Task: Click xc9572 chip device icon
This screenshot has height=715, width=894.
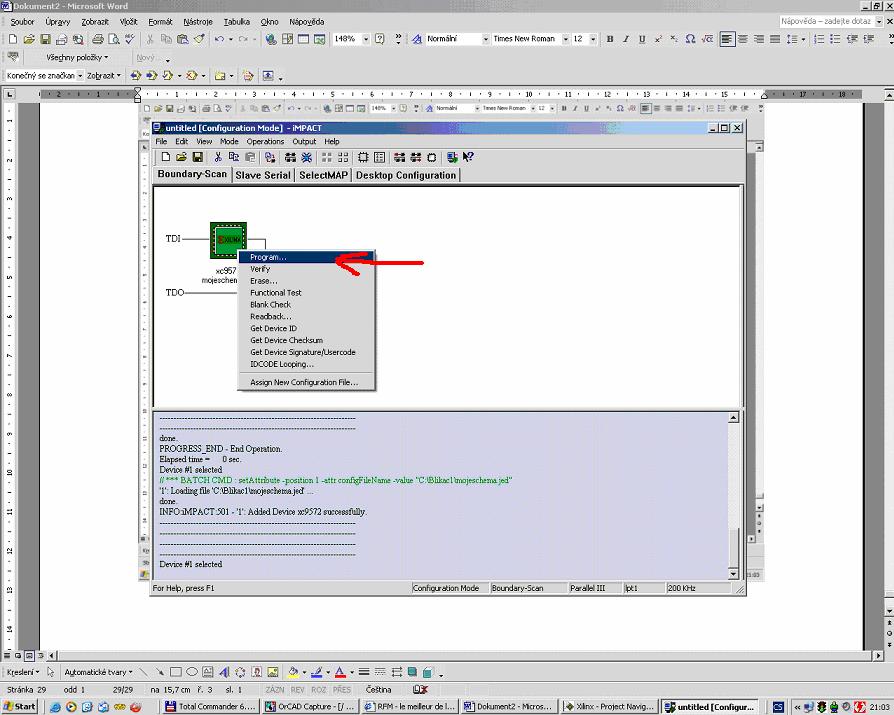Action: pyautogui.click(x=228, y=240)
